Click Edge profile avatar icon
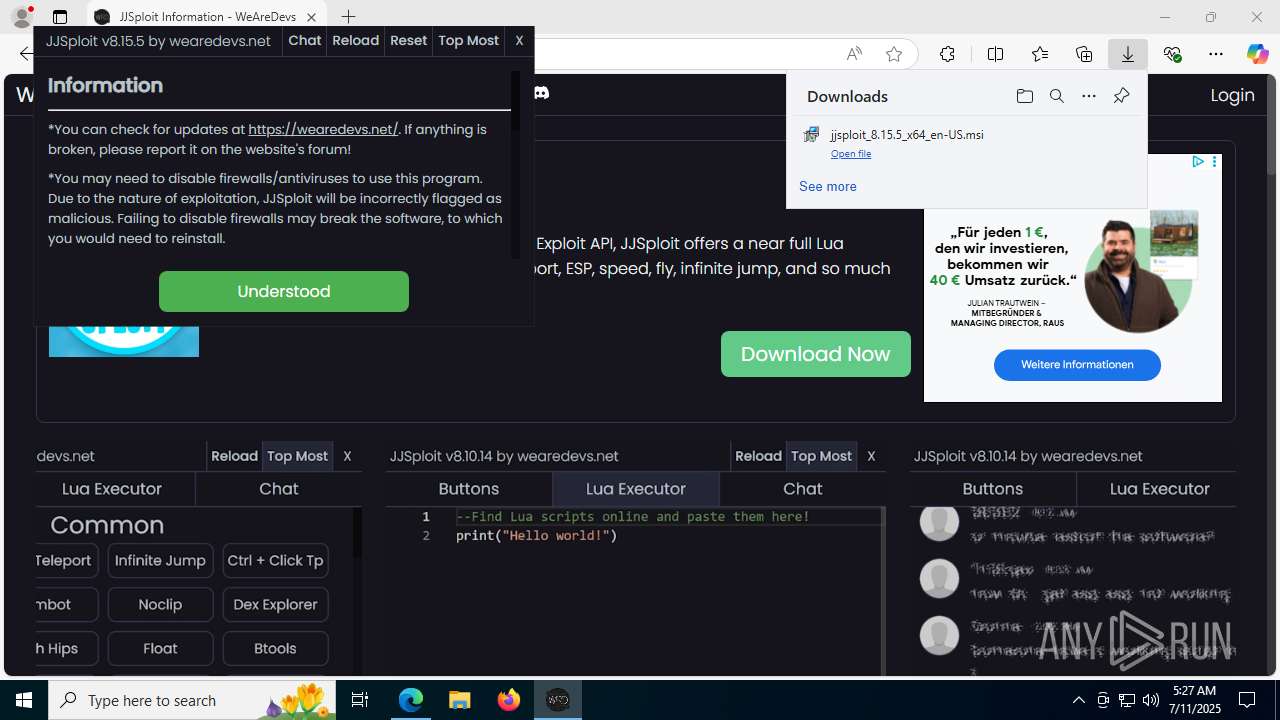The width and height of the screenshot is (1280, 720). [21, 17]
